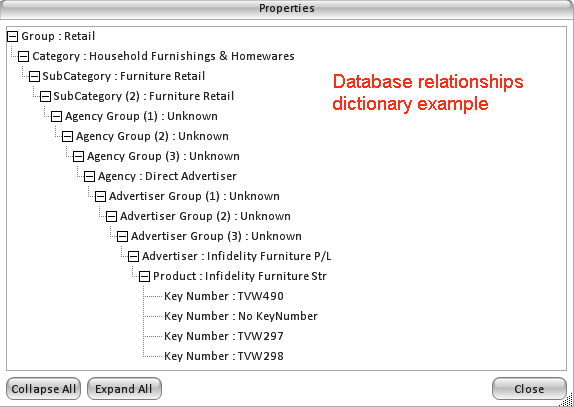Collapse the Household Furnishings & Homewares category
574x407 pixels.
[x=23, y=56]
